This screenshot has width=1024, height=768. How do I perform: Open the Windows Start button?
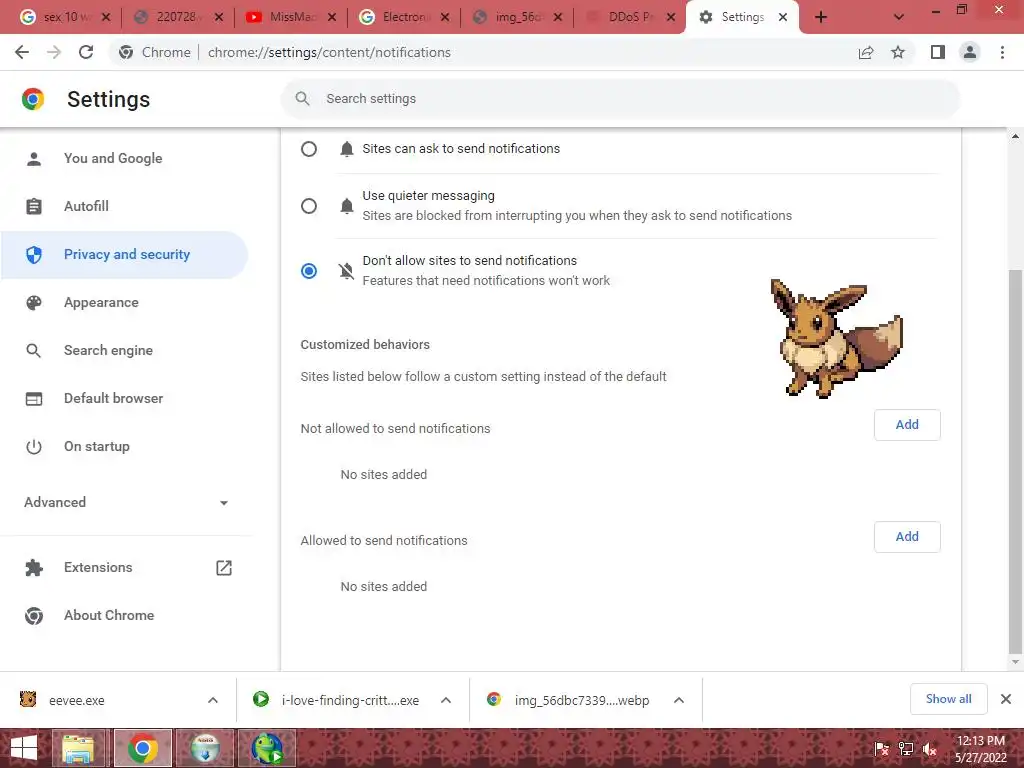click(24, 748)
